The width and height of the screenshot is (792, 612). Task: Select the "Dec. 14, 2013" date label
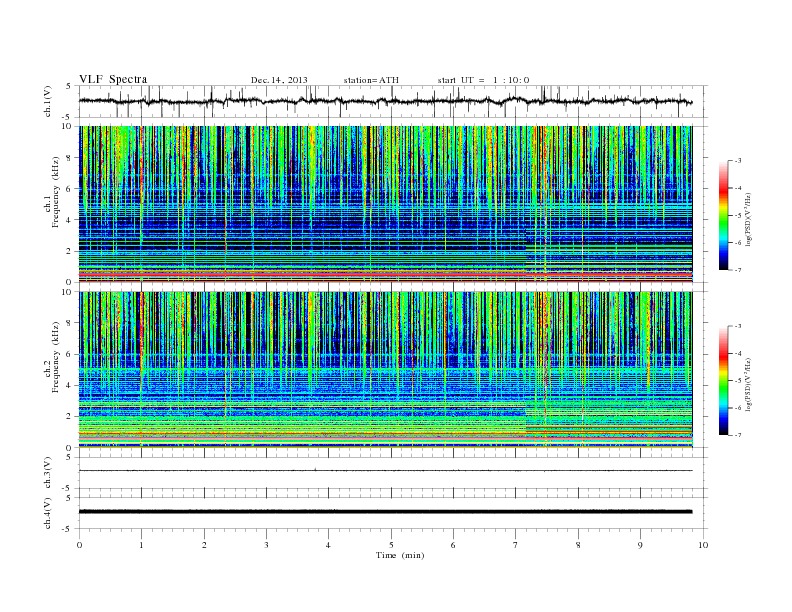pos(279,80)
